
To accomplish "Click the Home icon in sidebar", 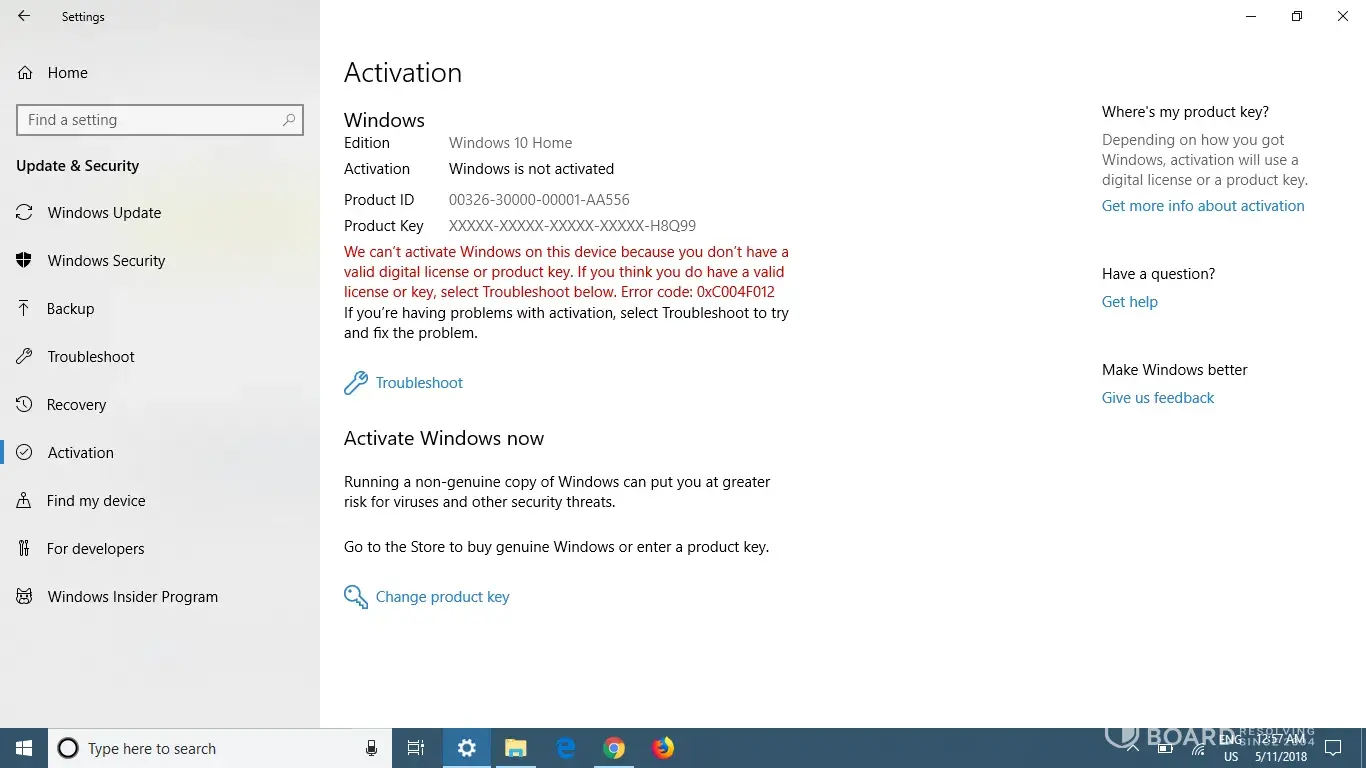I will 25,73.
